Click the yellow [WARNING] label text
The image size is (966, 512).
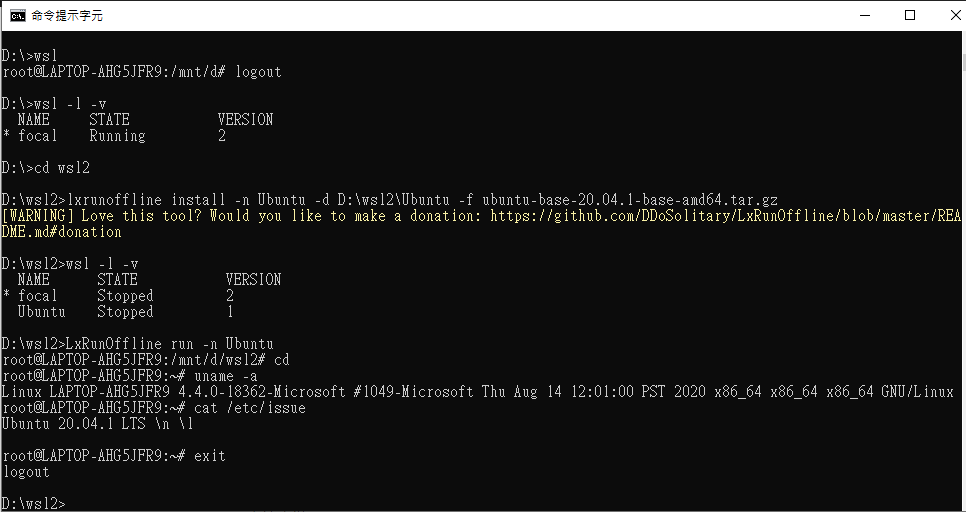37,216
